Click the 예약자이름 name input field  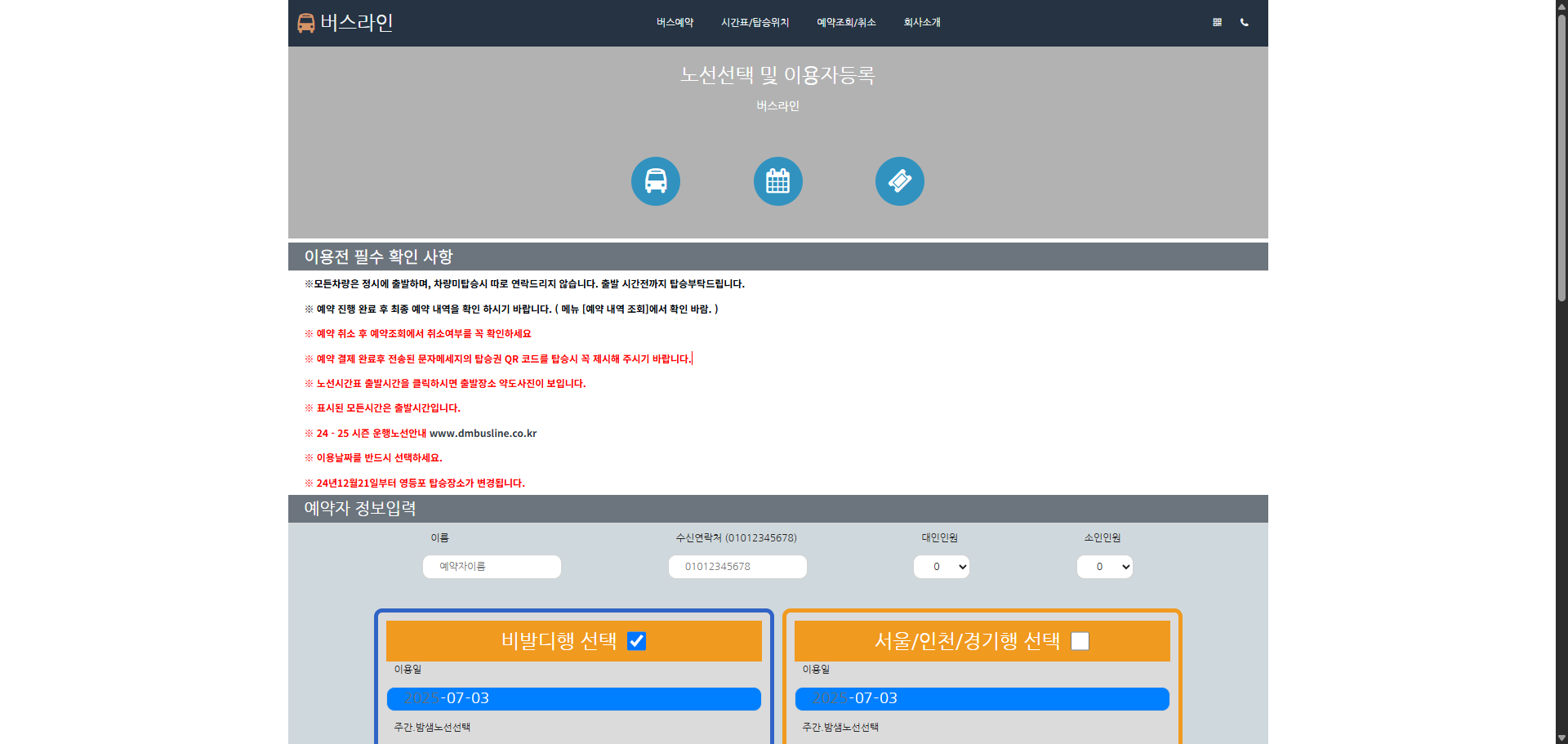click(492, 567)
